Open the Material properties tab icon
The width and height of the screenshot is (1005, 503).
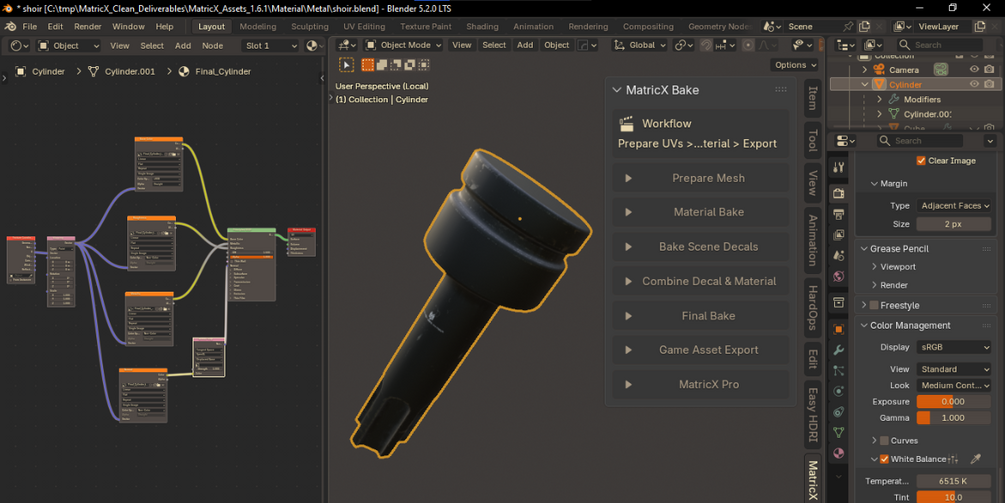[838, 453]
